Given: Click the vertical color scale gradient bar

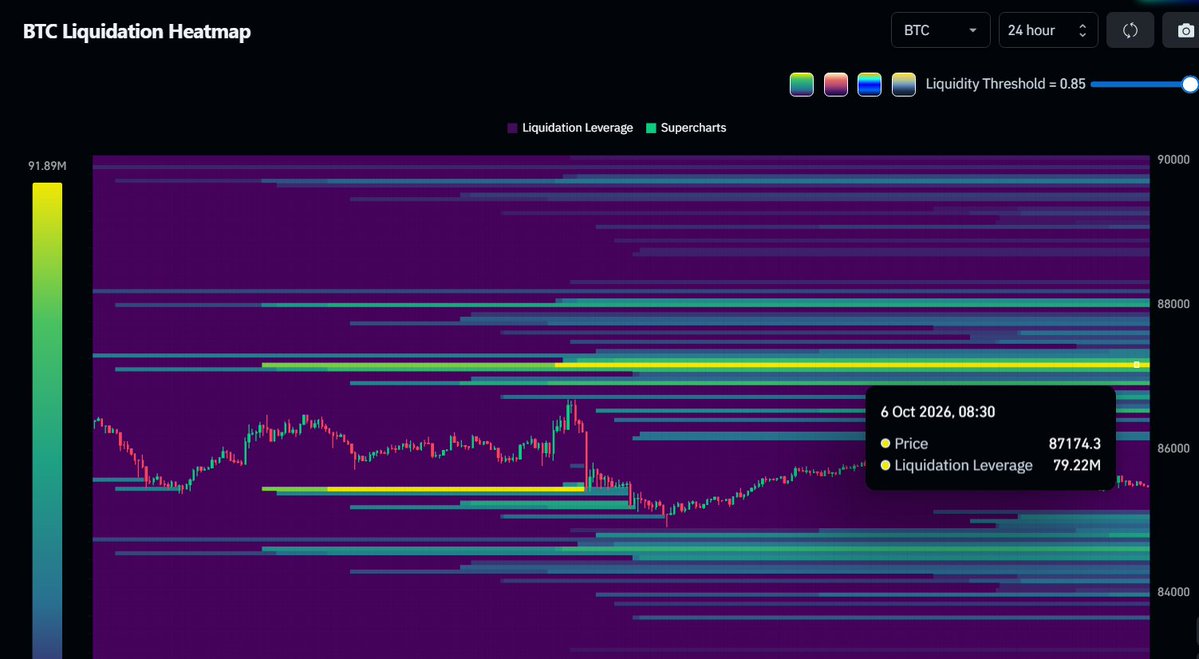Looking at the screenshot, I should click(x=47, y=420).
